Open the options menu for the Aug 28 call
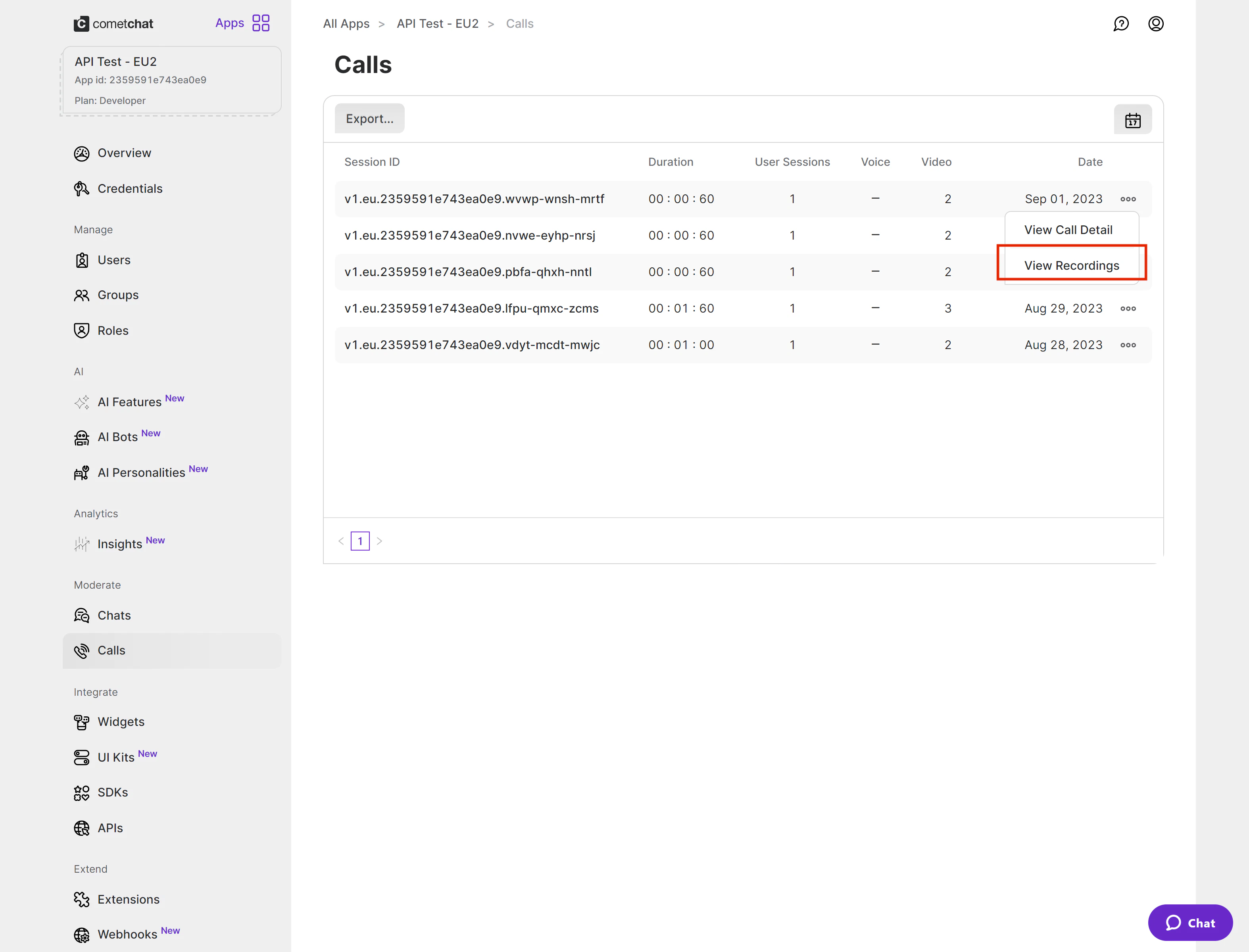The width and height of the screenshot is (1249, 952). (1128, 345)
